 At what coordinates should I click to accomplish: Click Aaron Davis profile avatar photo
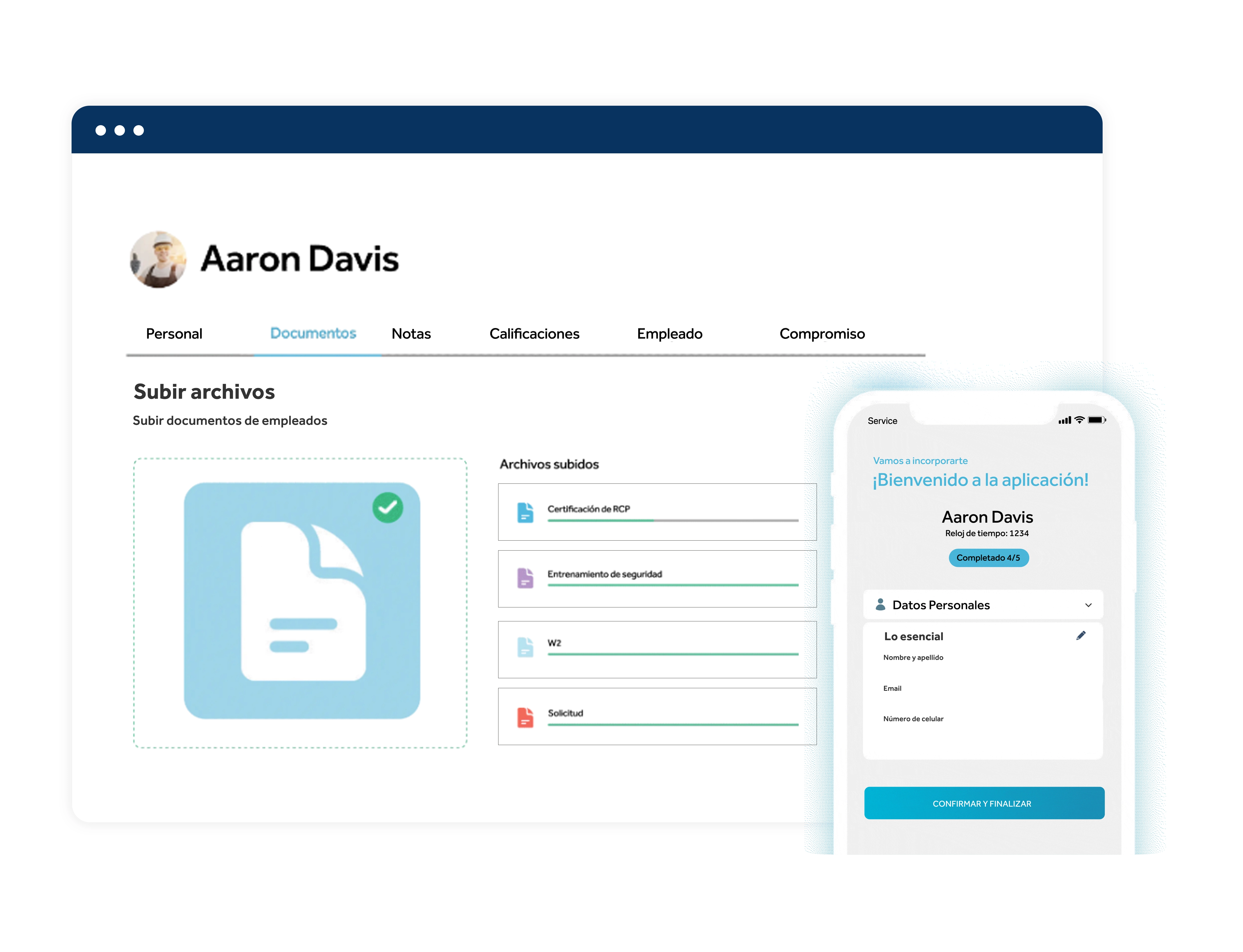(x=158, y=259)
